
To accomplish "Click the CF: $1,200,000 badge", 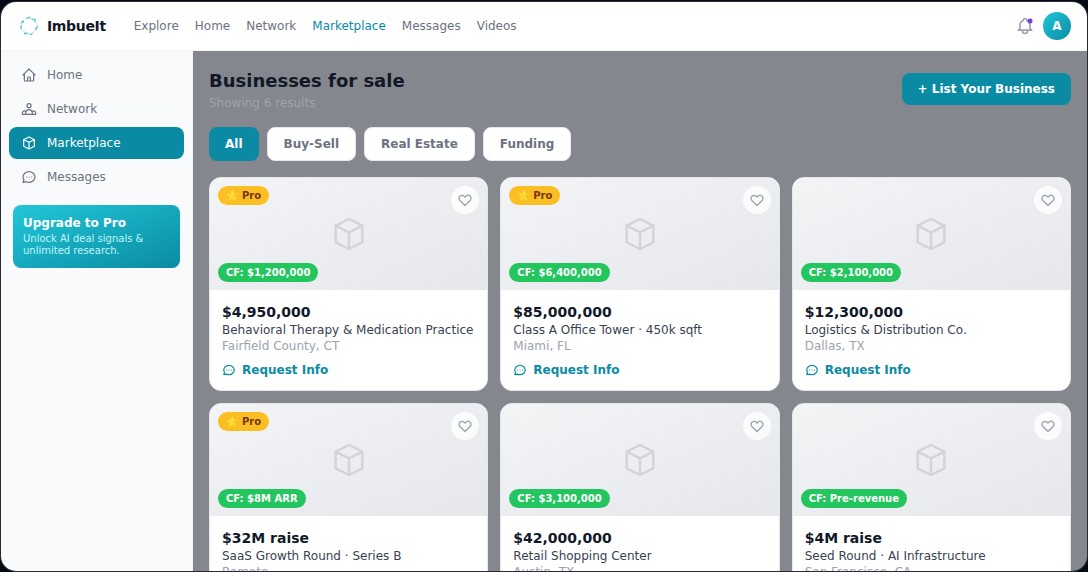I will (x=268, y=272).
